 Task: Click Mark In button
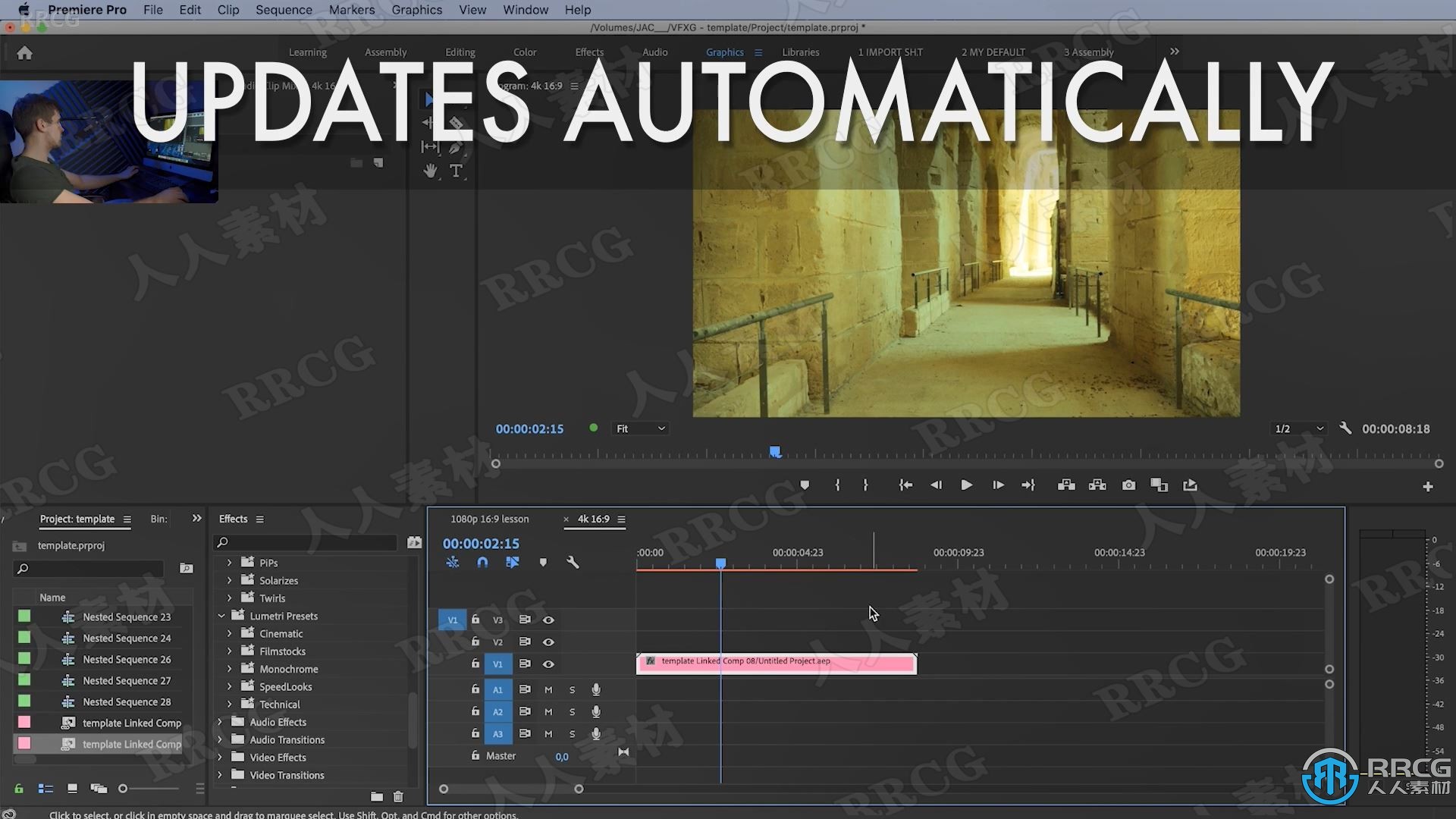[837, 485]
